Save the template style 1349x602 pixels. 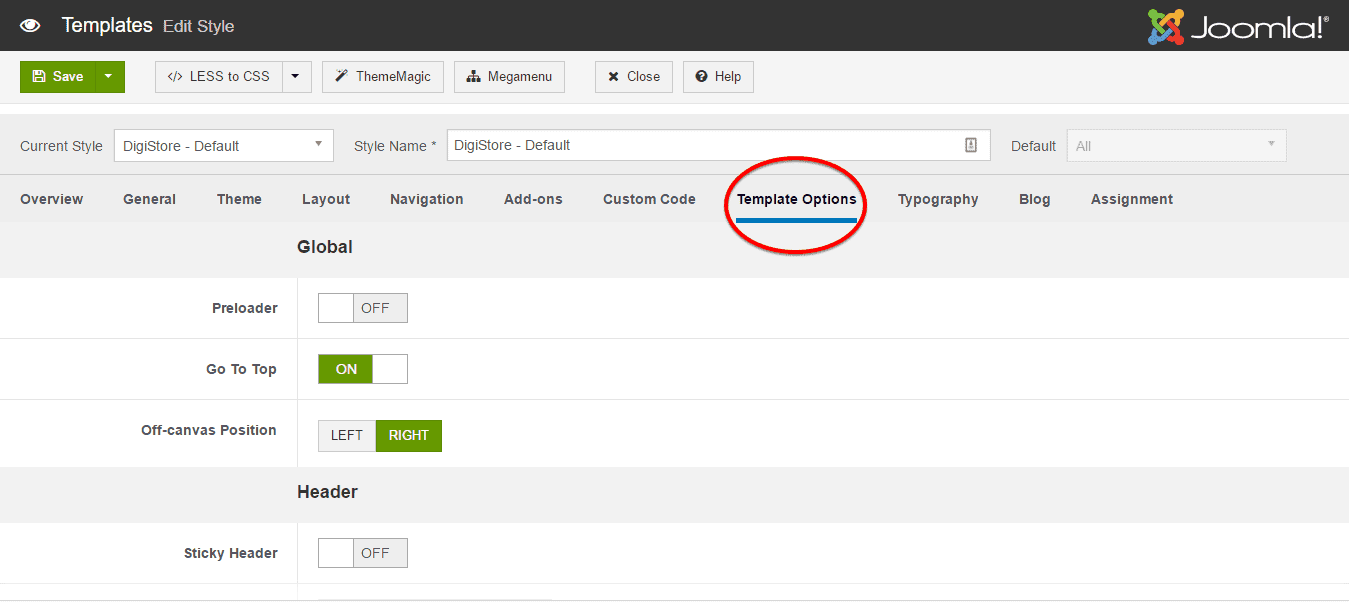click(58, 77)
